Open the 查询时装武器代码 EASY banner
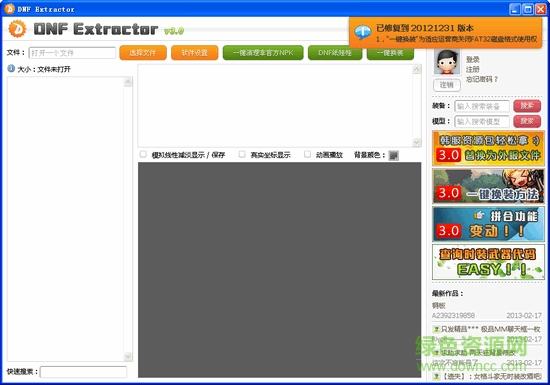Image resolution: width=550 pixels, height=385 pixels. pos(488,262)
